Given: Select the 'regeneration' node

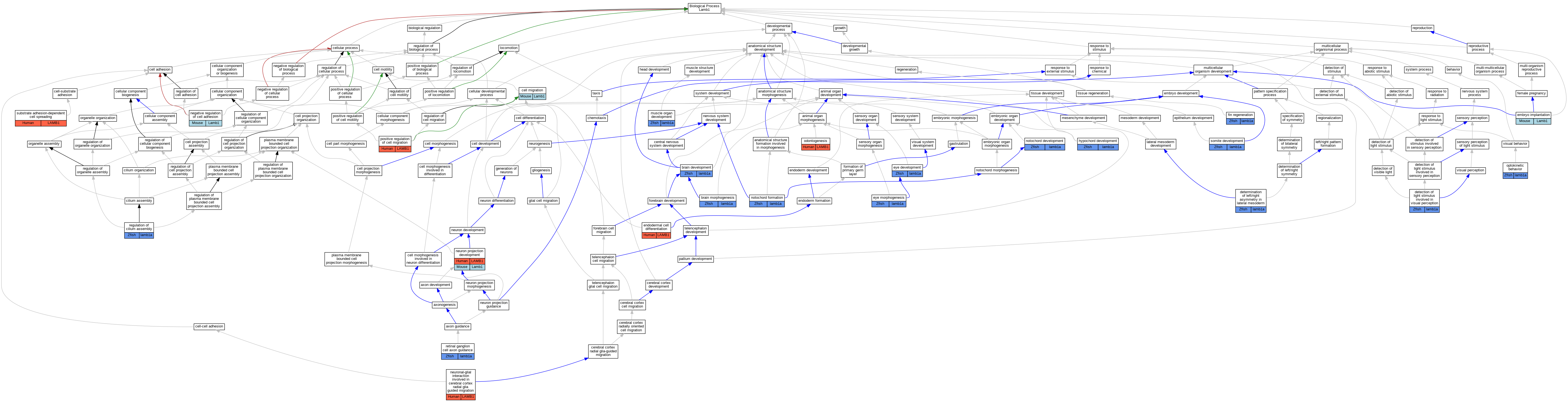Looking at the screenshot, I should coord(906,70).
